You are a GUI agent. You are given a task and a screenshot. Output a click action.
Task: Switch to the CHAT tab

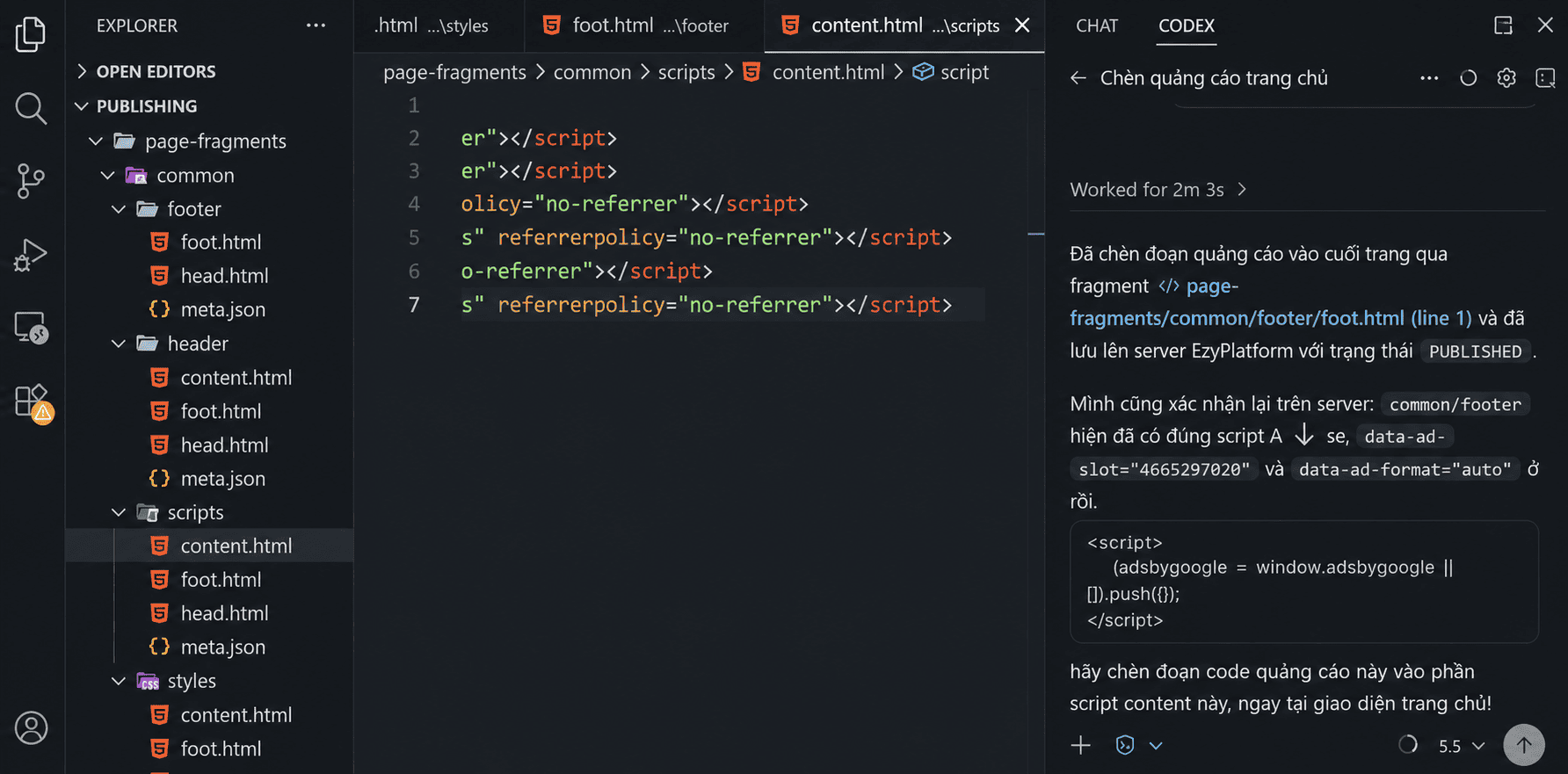(x=1097, y=25)
